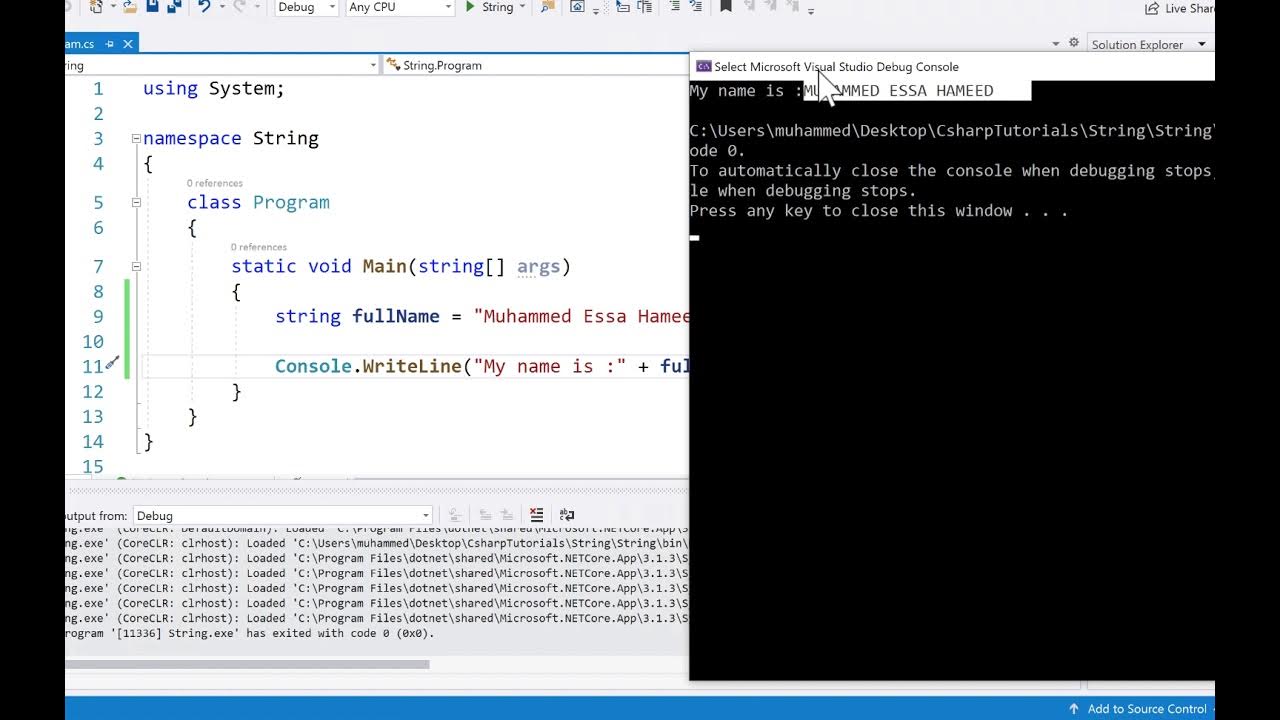
Task: Open the Solution Explorer tab
Action: coord(1137,44)
